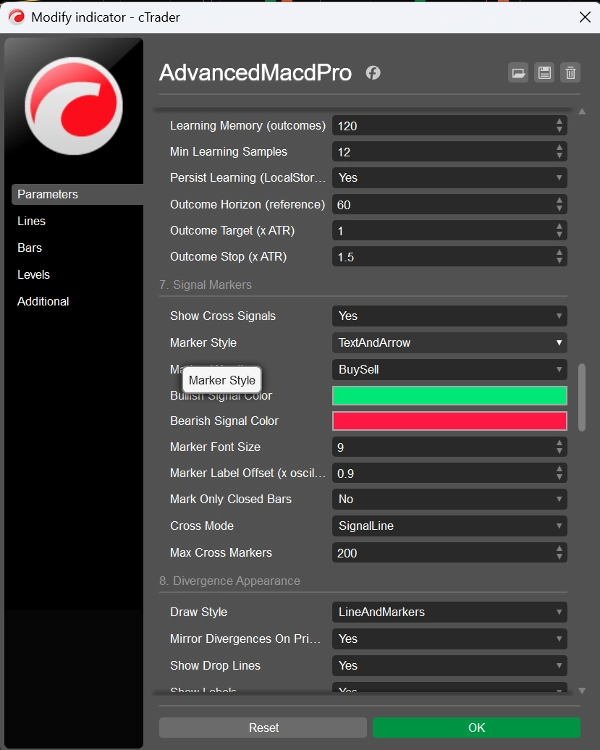Image resolution: width=600 pixels, height=750 pixels.
Task: Open the Show Cross Signals dropdown
Action: pos(449,316)
